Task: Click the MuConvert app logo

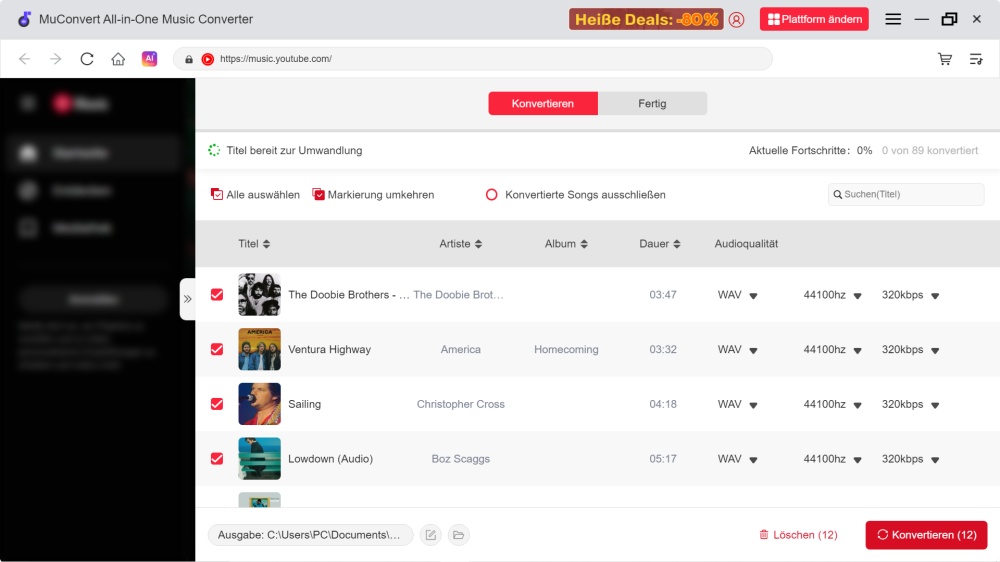Action: point(24,19)
